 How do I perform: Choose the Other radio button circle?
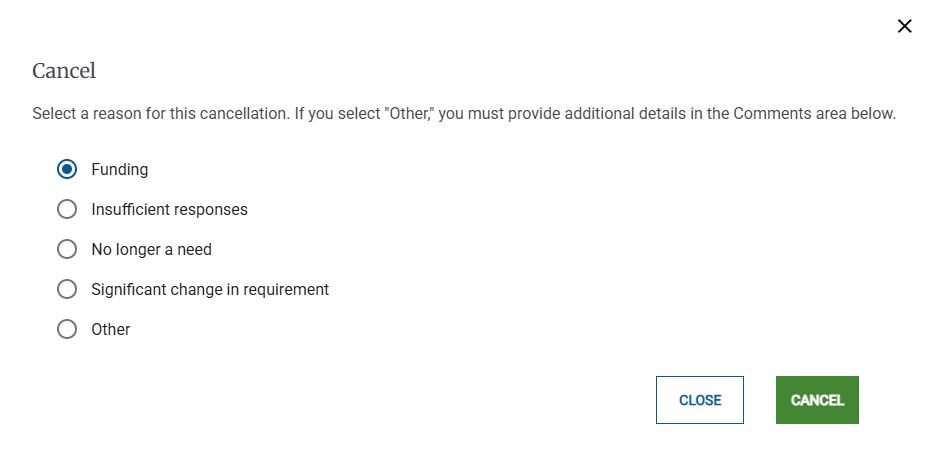click(x=67, y=330)
